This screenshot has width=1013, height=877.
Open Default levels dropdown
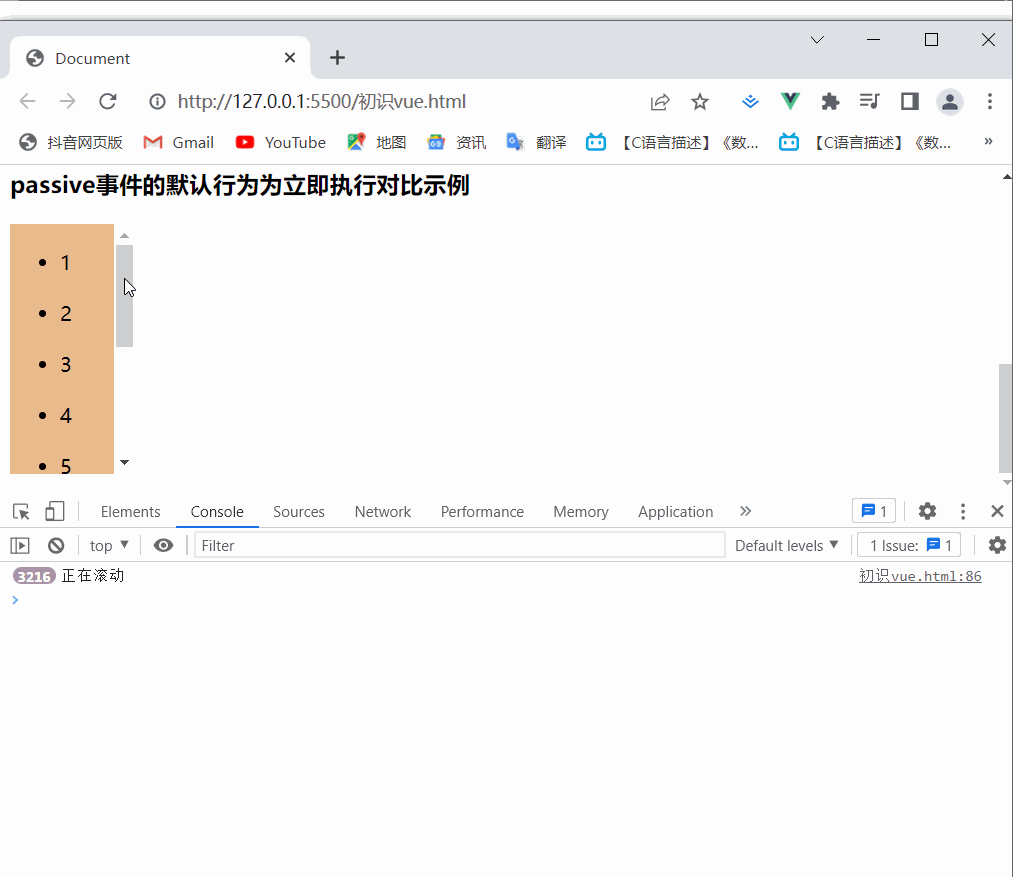[x=786, y=545]
